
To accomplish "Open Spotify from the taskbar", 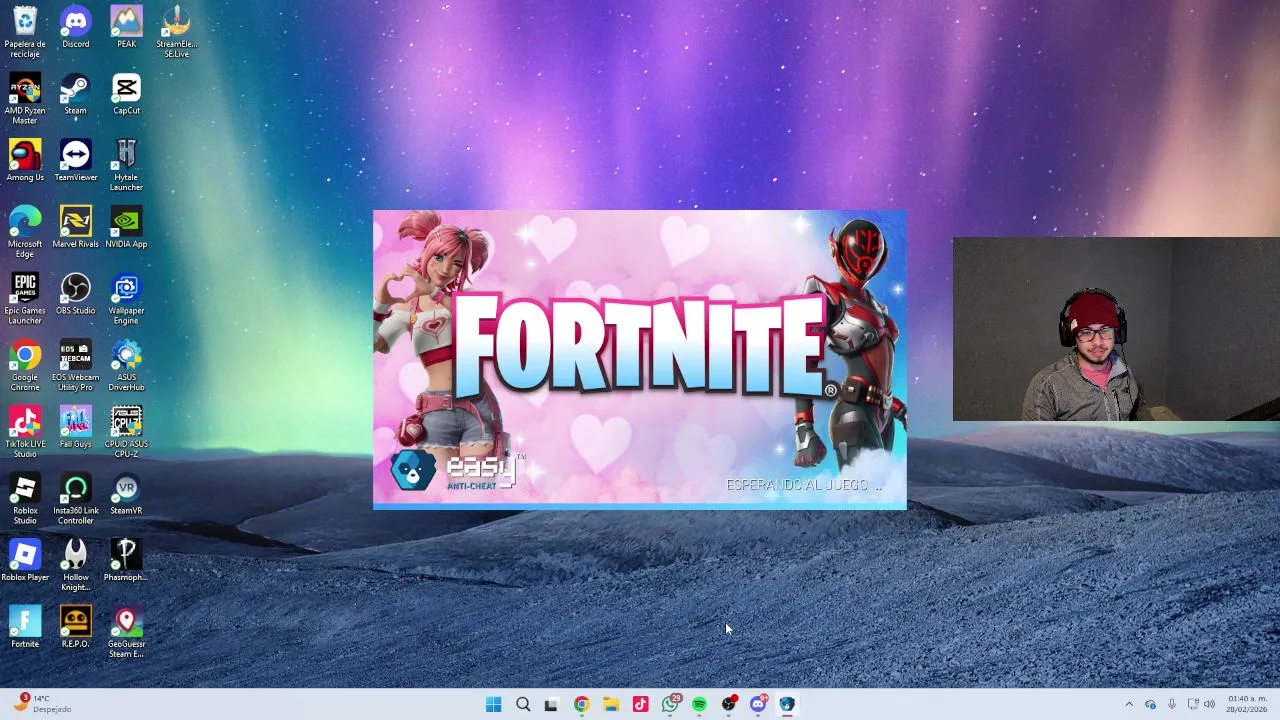I will pos(699,704).
